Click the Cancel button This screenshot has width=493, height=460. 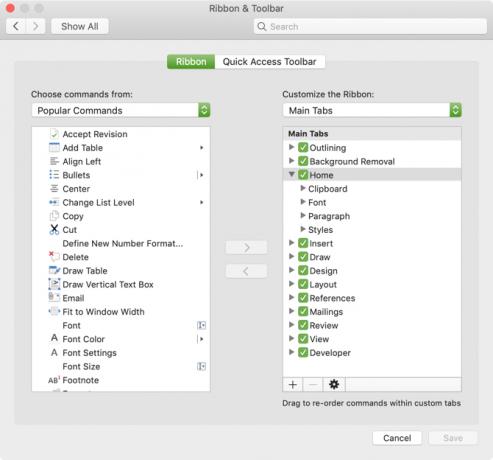coord(397,438)
